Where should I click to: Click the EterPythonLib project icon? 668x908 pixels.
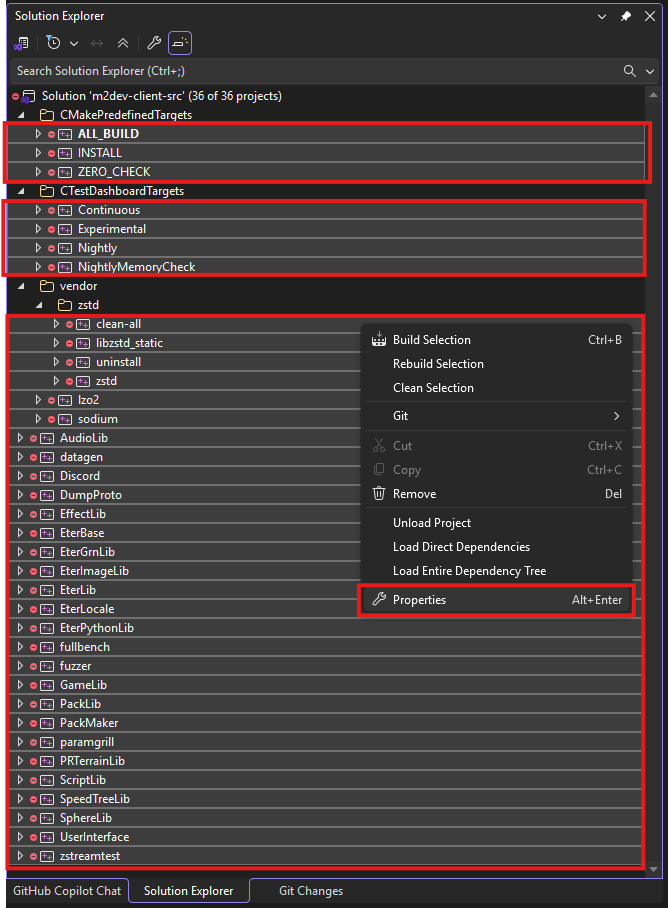[x=47, y=628]
